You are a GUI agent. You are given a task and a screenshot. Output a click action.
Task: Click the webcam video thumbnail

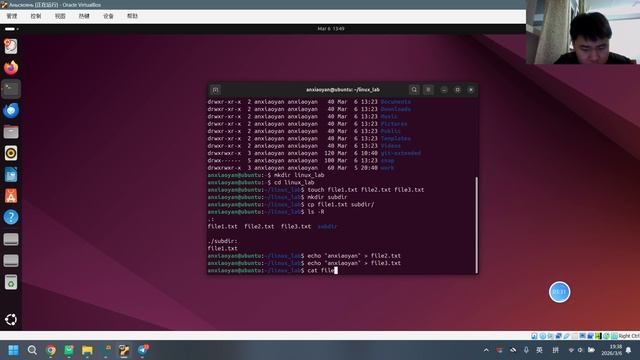[583, 32]
